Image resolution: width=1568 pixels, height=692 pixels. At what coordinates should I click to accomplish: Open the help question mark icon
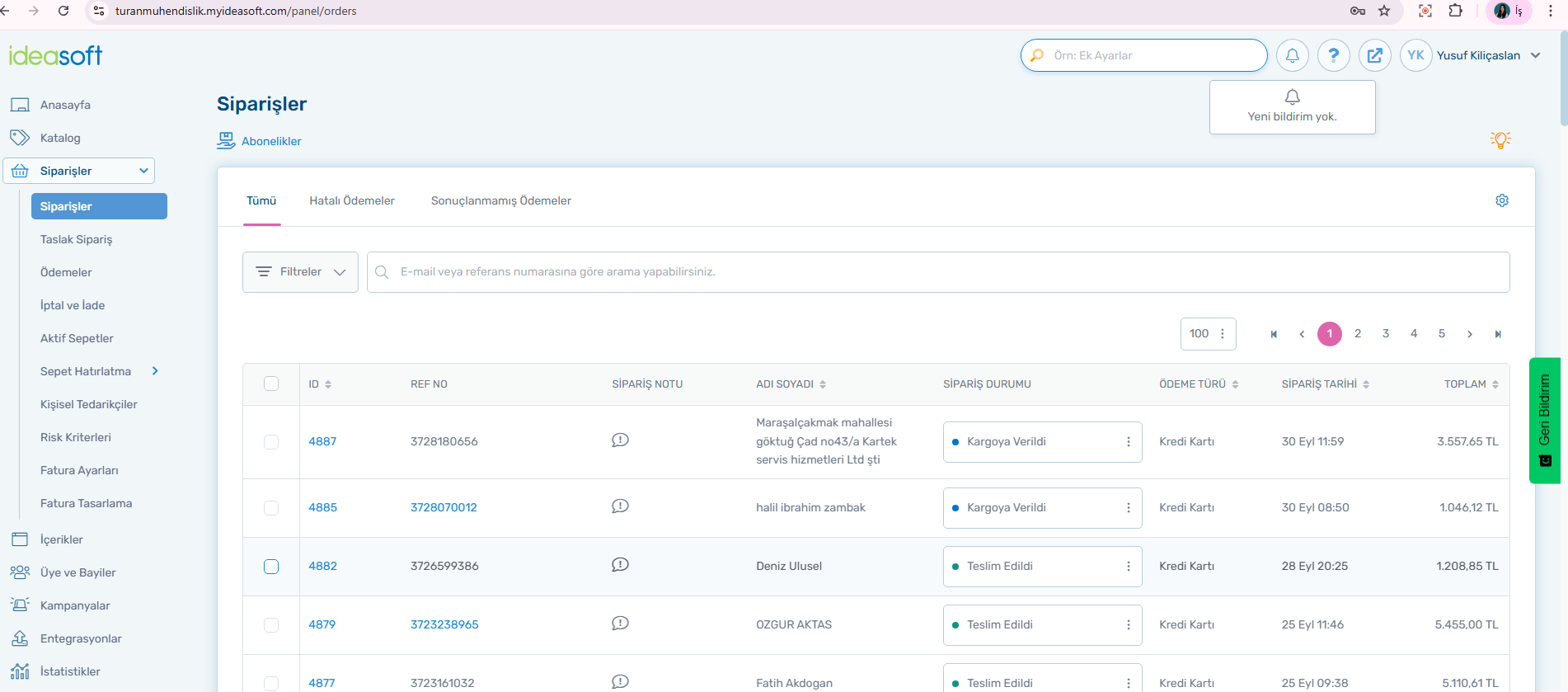pyautogui.click(x=1333, y=55)
